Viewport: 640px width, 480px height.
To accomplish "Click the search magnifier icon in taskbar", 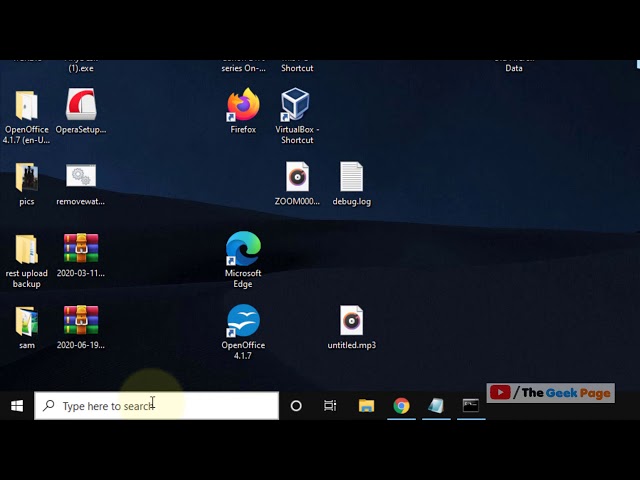I will point(49,405).
